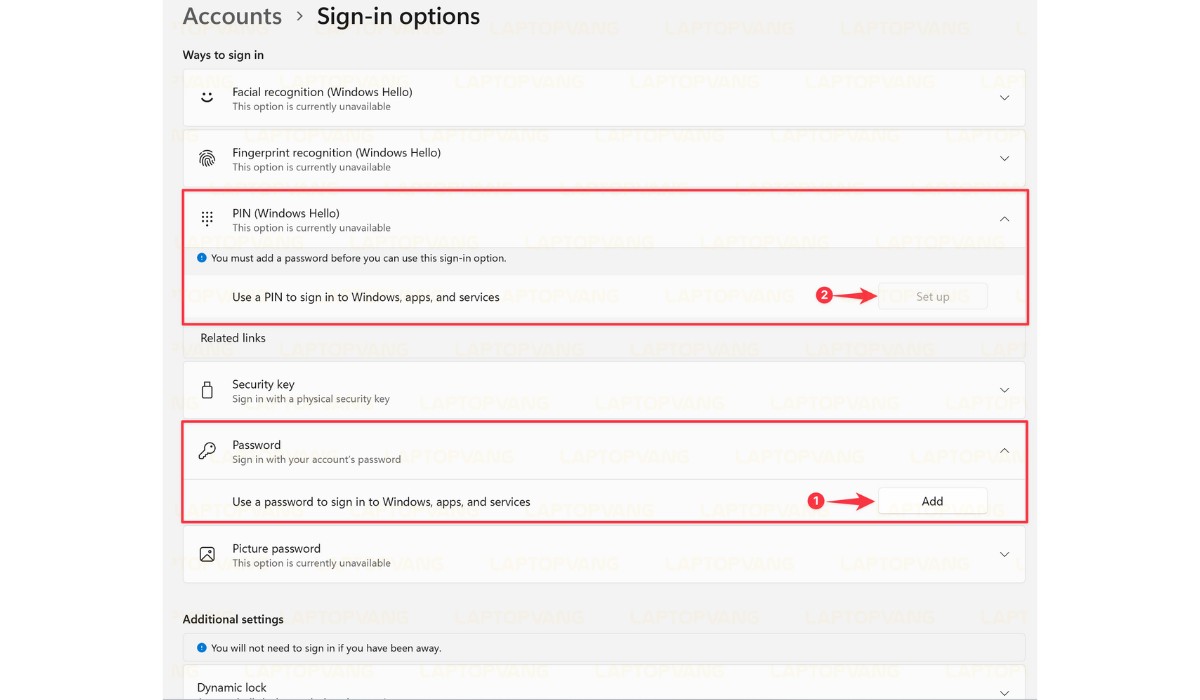Click Add to create a password
This screenshot has width=1200, height=700.
932,501
